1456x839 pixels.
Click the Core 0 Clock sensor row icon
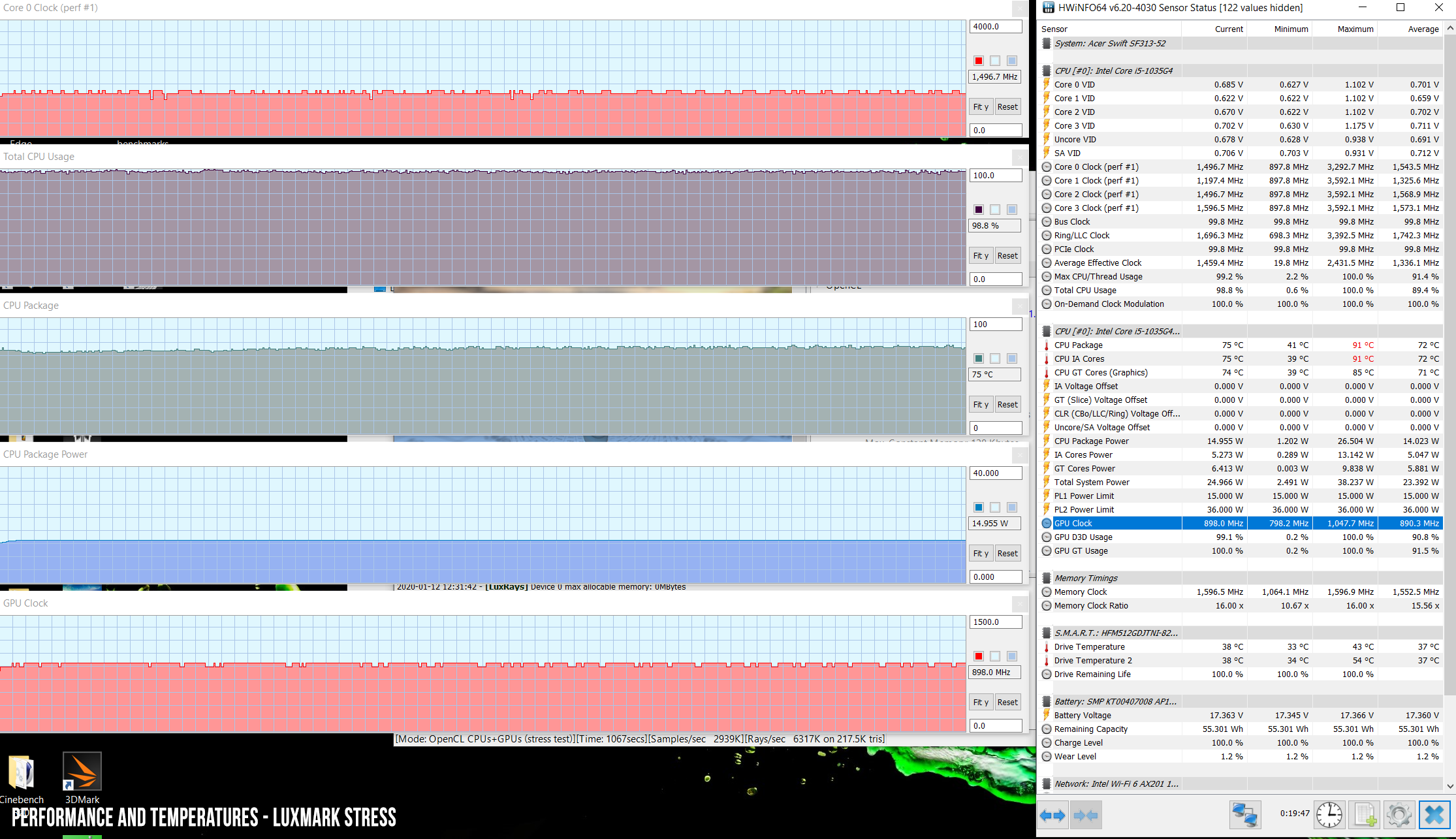click(x=1047, y=167)
